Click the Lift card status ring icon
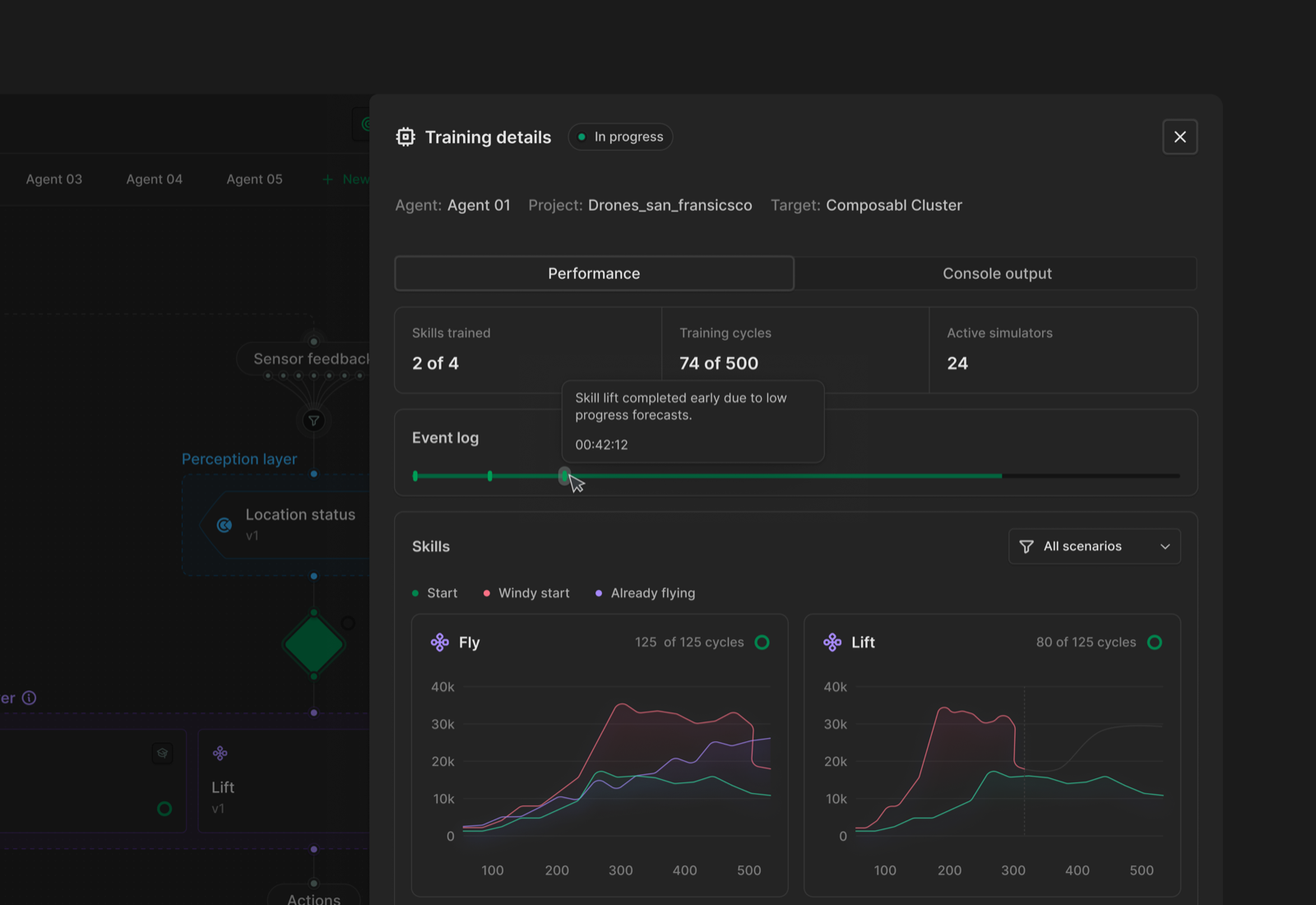Screen dimensions: 1316x905 1155,642
